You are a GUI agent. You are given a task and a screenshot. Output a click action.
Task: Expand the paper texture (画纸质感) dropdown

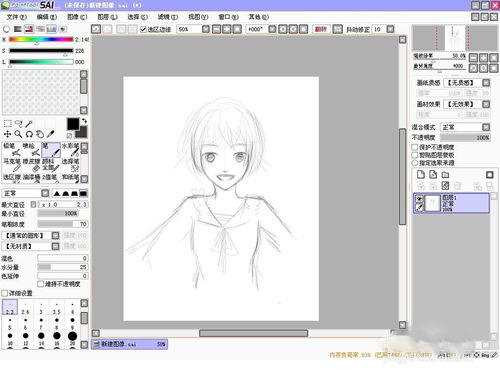click(x=467, y=83)
